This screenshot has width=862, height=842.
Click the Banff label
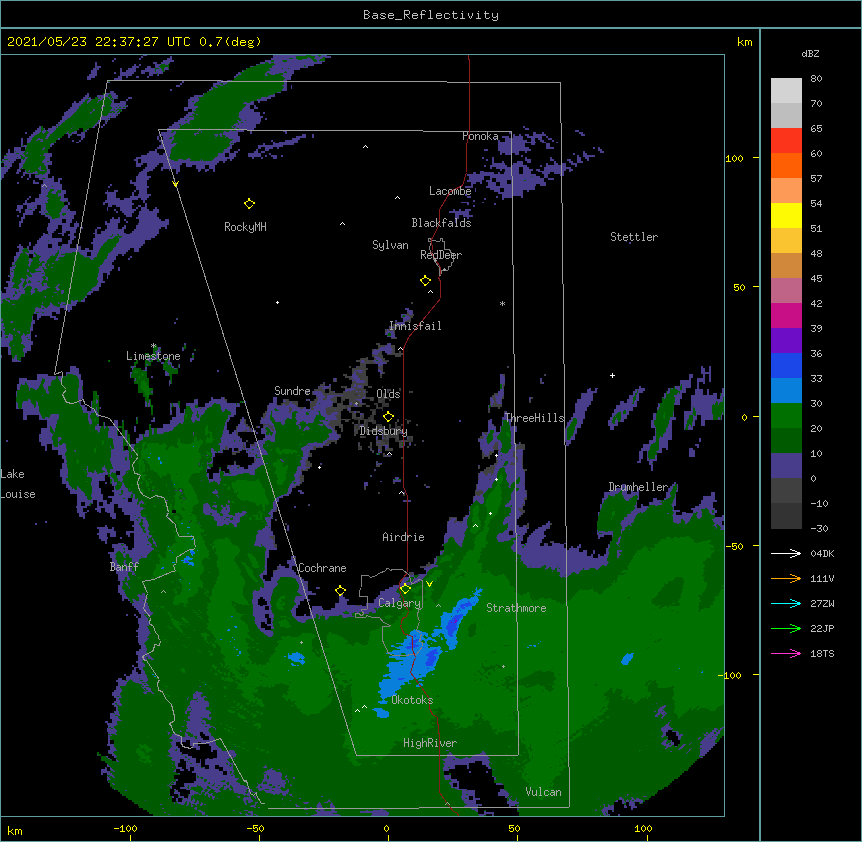124,567
